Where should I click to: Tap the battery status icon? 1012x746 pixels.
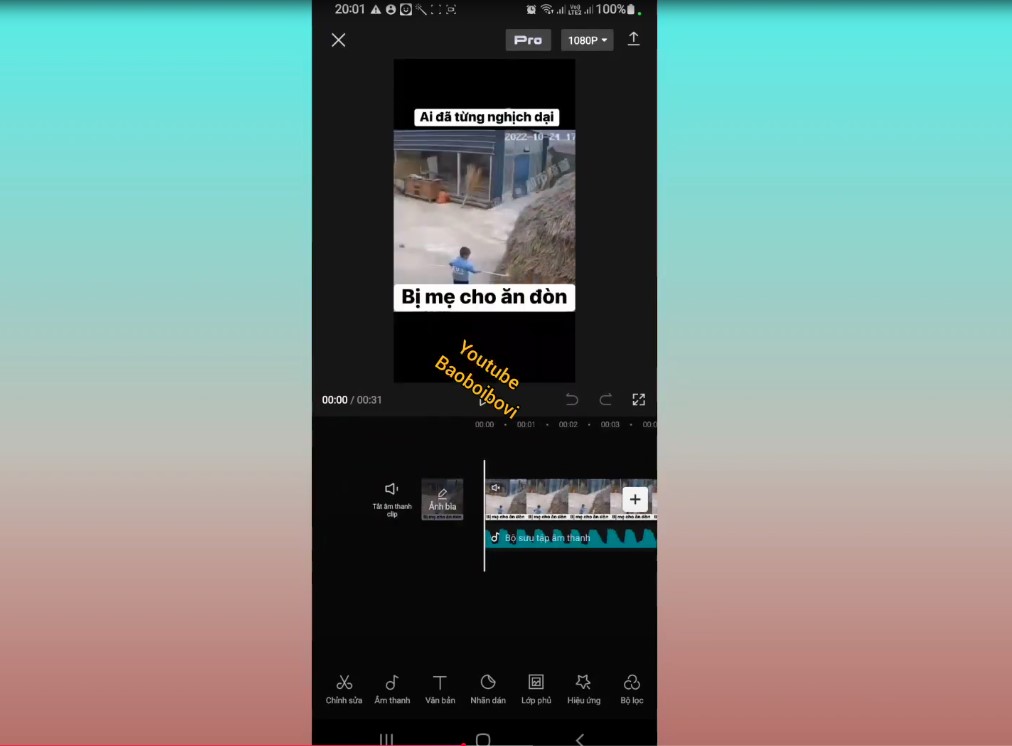coord(631,9)
